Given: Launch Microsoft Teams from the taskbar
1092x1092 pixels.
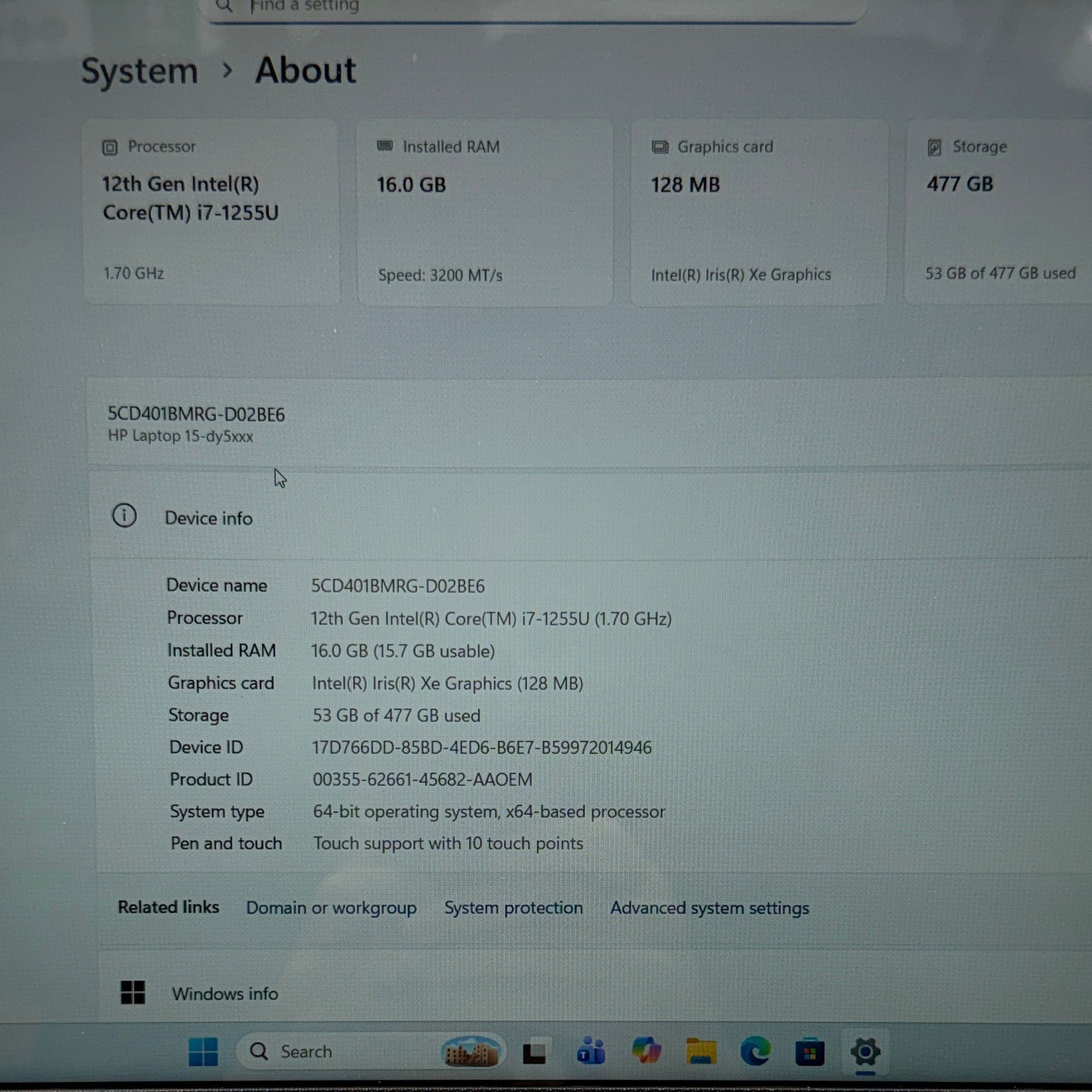Looking at the screenshot, I should click(591, 1052).
